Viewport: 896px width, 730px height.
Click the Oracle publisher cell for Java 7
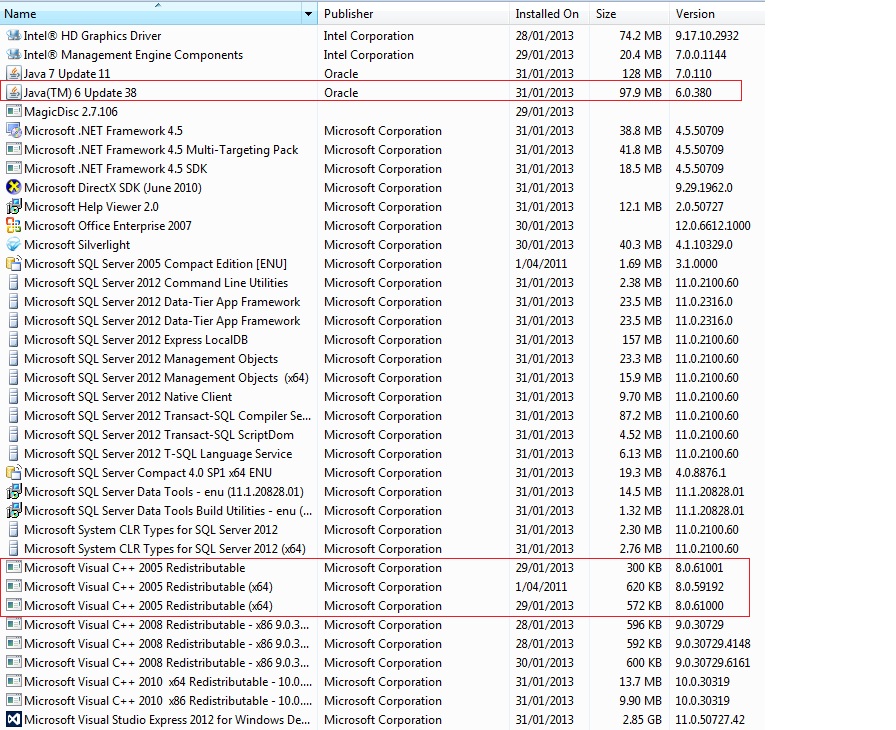coord(341,74)
